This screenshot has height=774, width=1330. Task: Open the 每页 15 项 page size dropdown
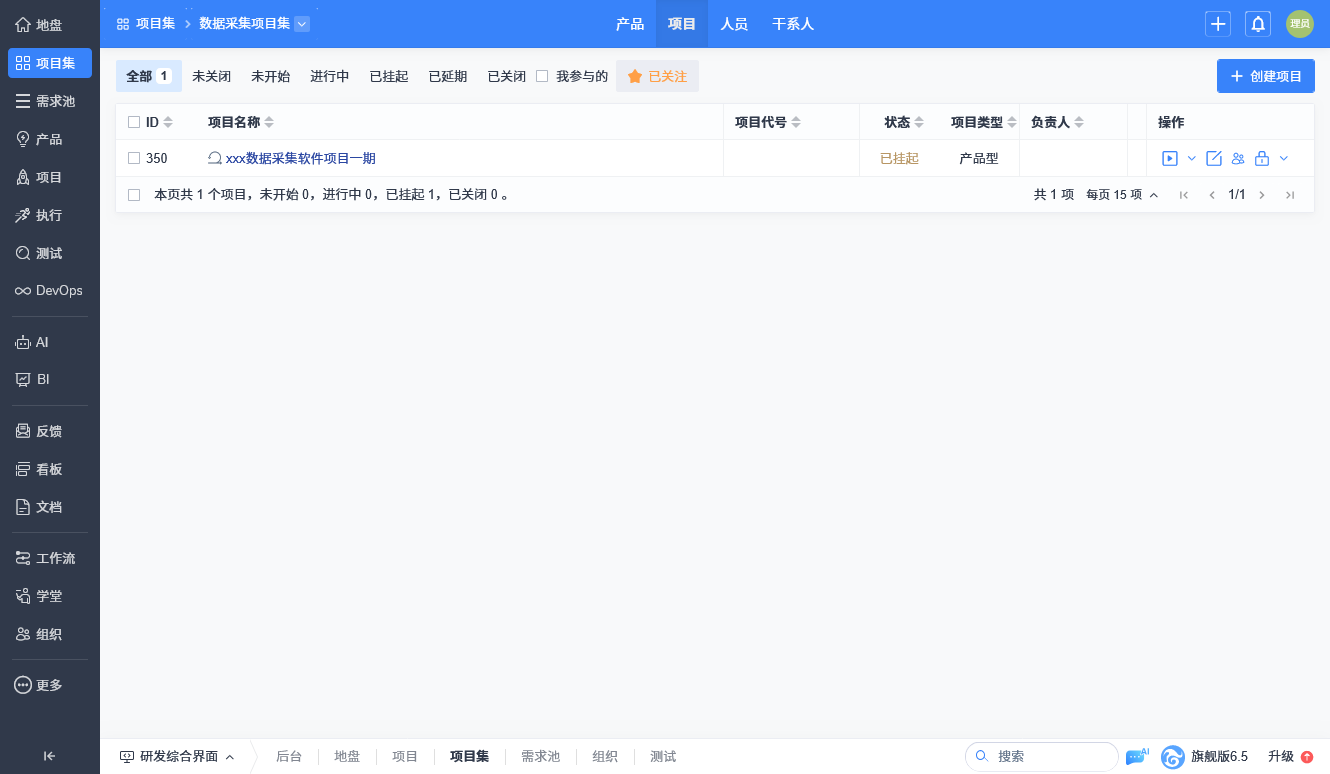point(1123,195)
